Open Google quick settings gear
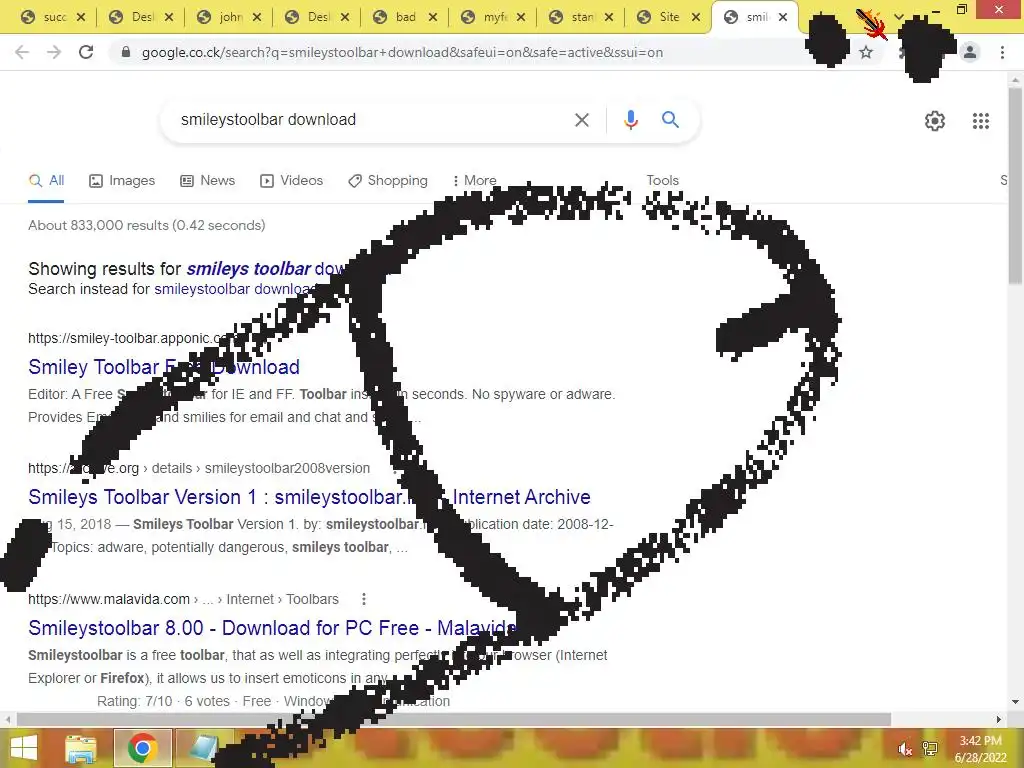Image resolution: width=1024 pixels, height=768 pixels. click(935, 121)
